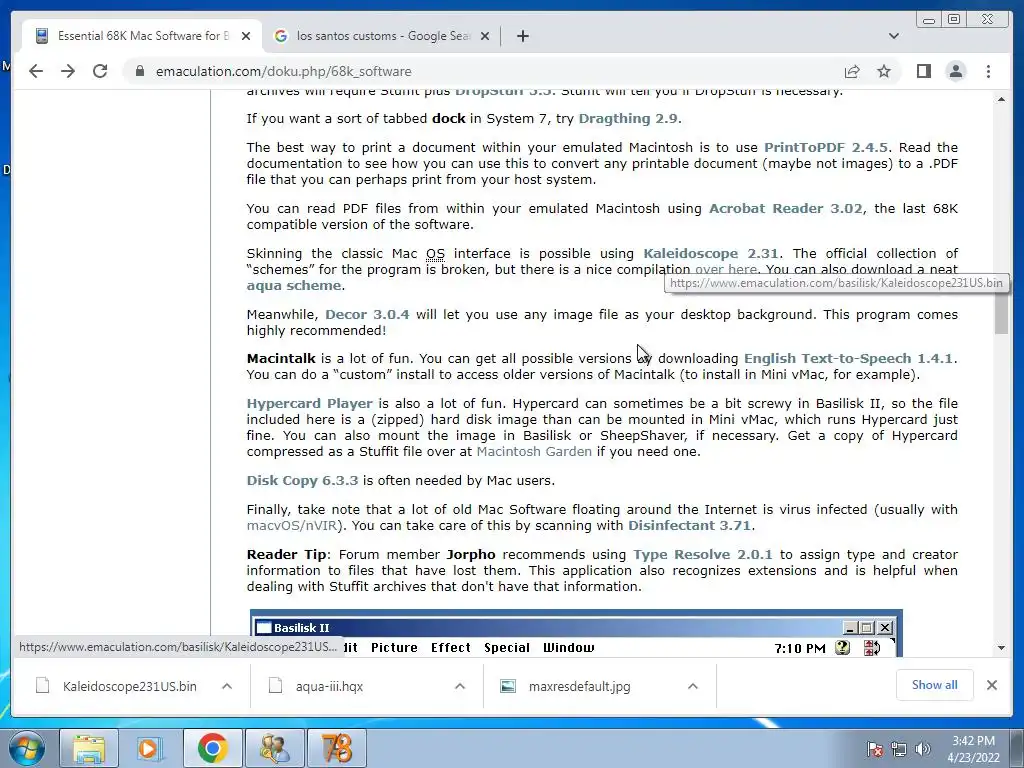Open the side panel icon

tap(923, 71)
